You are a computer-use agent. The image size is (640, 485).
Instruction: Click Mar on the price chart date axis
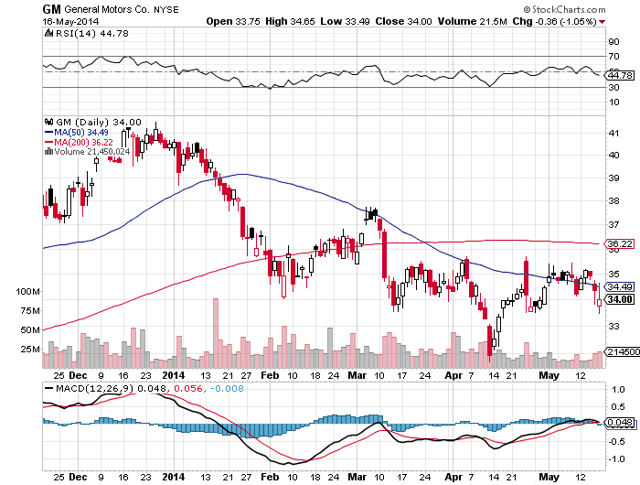(357, 376)
